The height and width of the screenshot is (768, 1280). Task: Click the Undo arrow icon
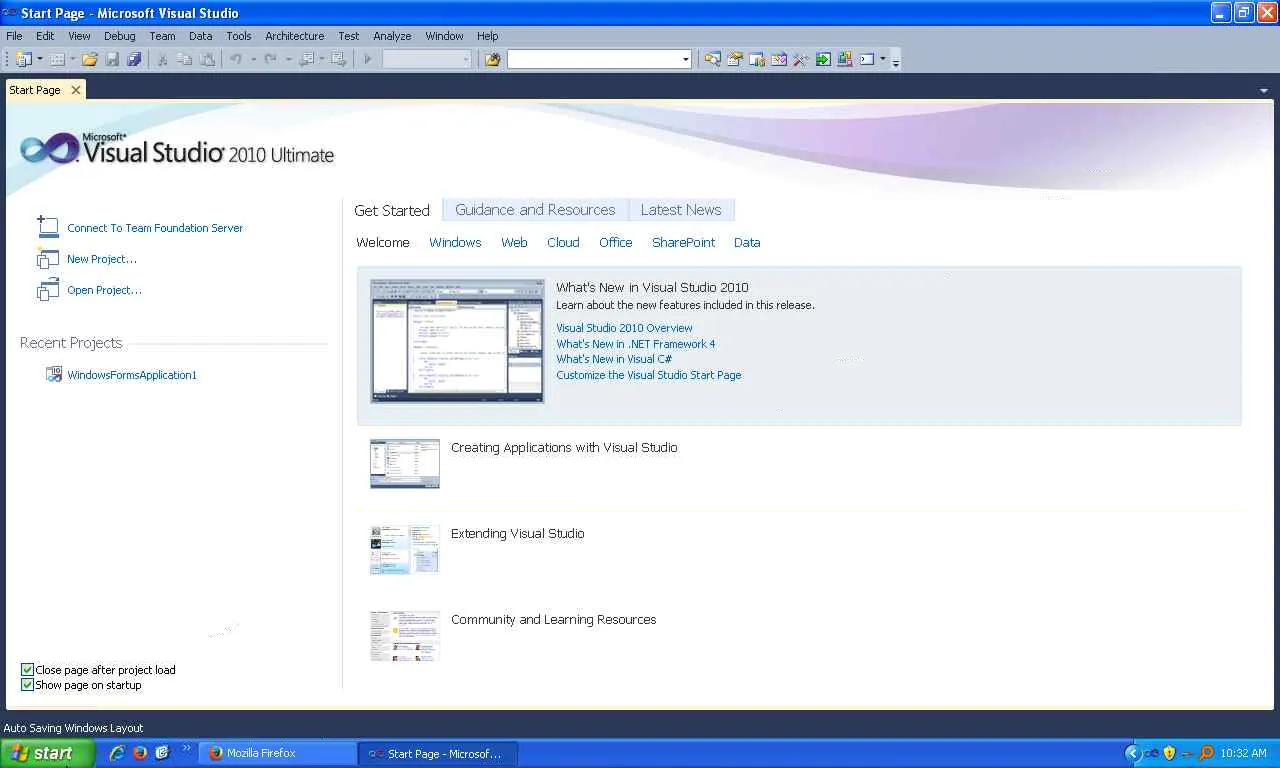pos(236,60)
